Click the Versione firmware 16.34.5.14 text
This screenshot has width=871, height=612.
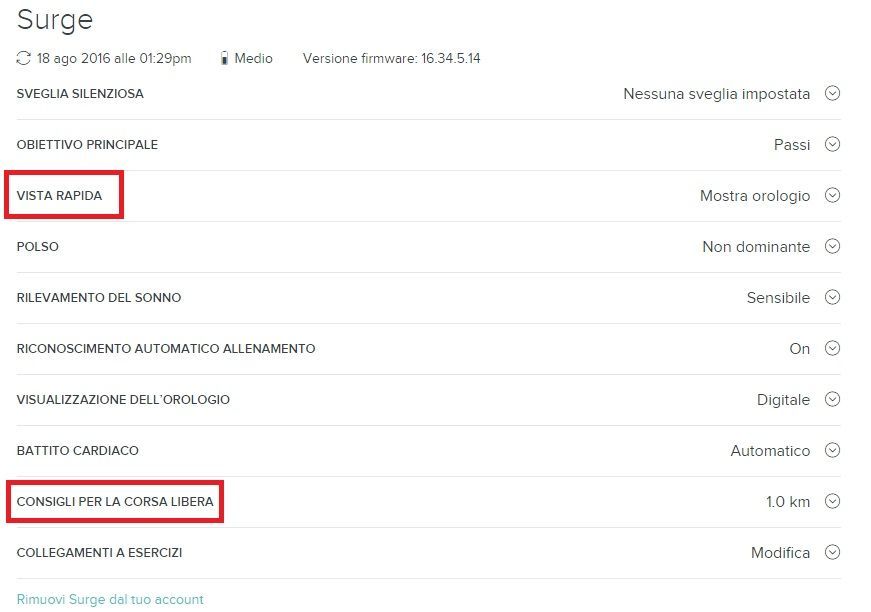392,58
